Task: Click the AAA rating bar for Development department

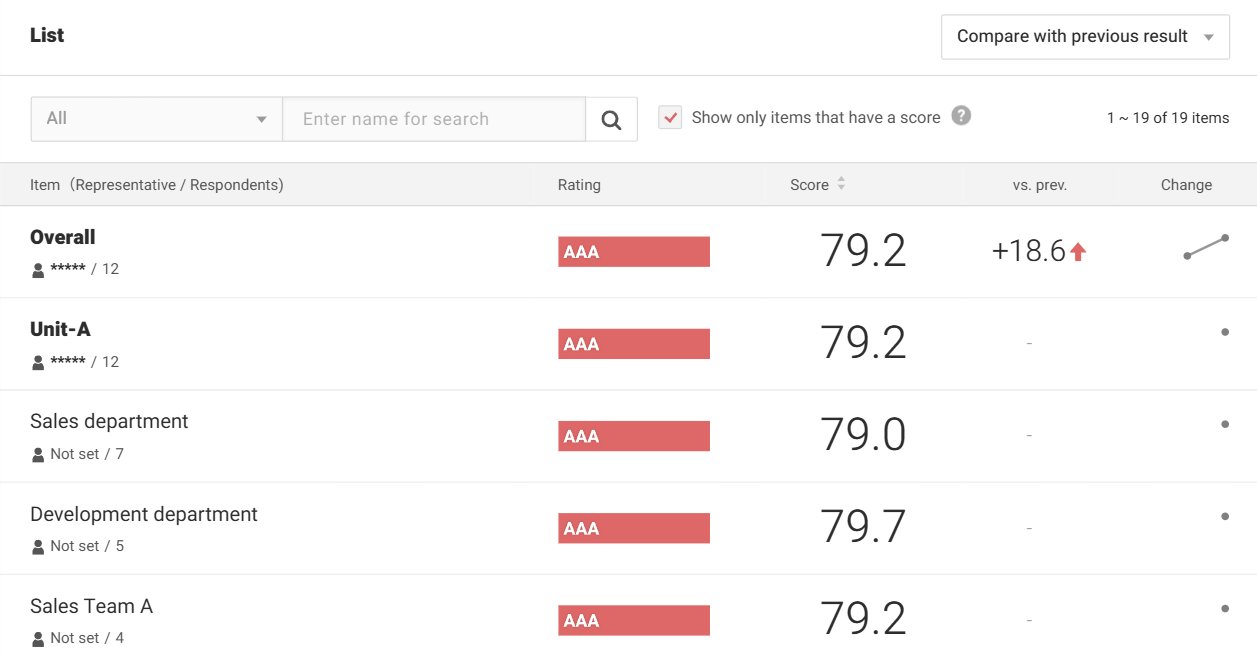Action: pos(634,529)
